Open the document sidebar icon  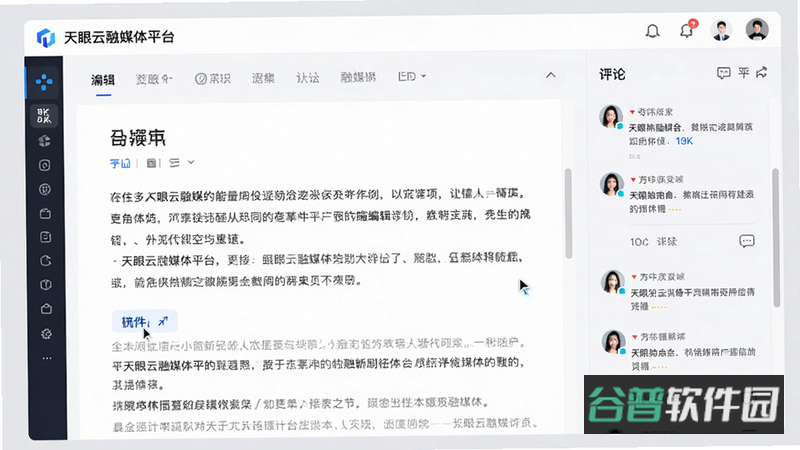45,237
